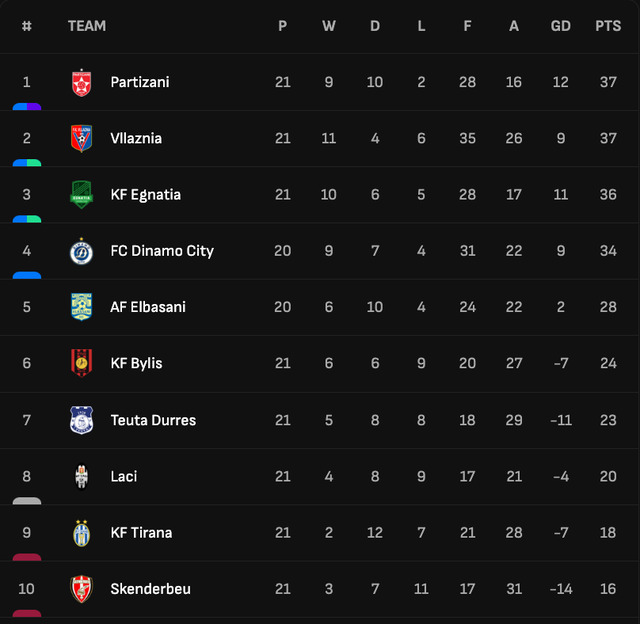Click the Laci team logo

coord(81,476)
